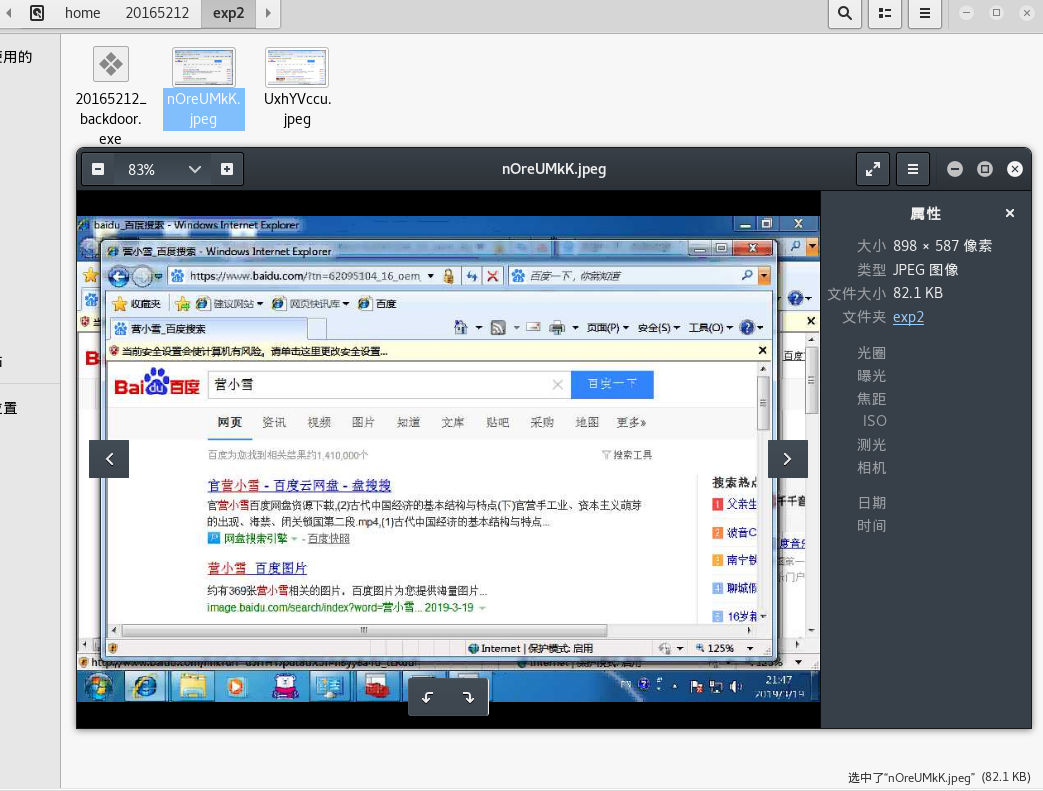Image resolution: width=1043 pixels, height=791 pixels.
Task: Click the Windows Start orb in pictured taskbar
Action: click(98, 687)
